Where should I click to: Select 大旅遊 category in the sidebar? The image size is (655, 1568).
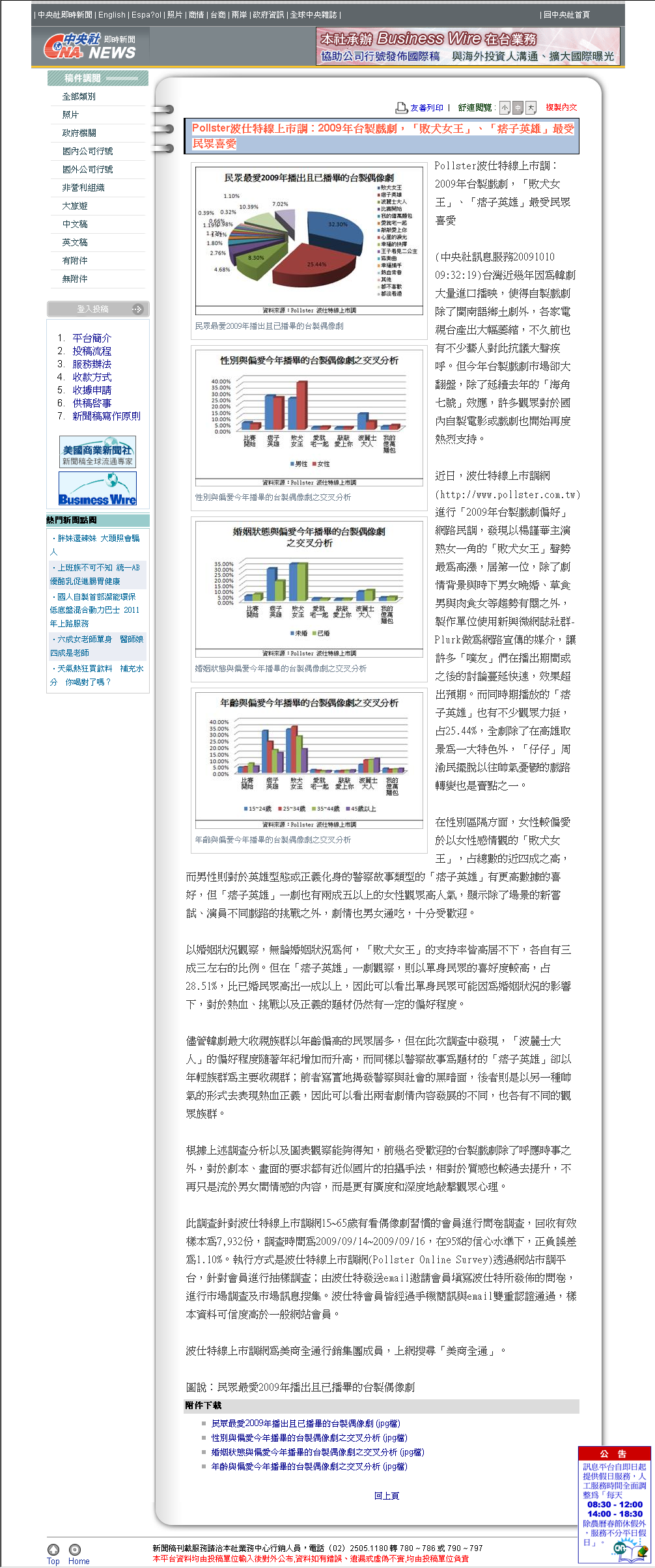[75, 206]
